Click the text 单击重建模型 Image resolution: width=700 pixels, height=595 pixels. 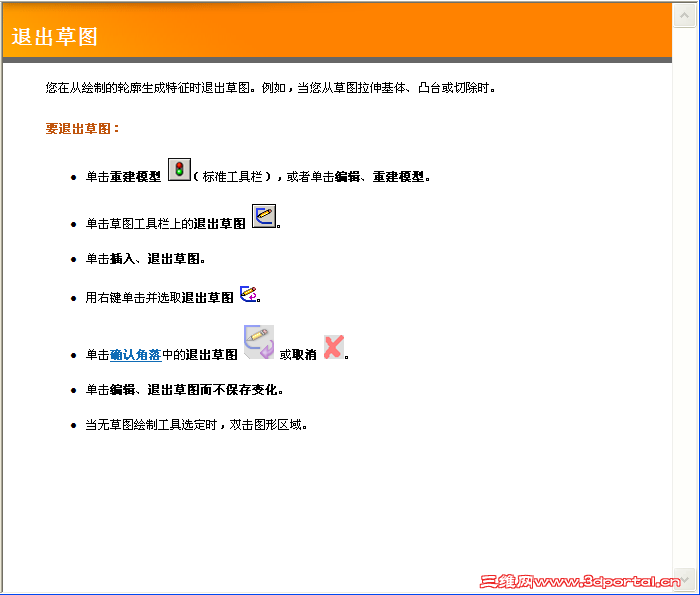pyautogui.click(x=123, y=177)
